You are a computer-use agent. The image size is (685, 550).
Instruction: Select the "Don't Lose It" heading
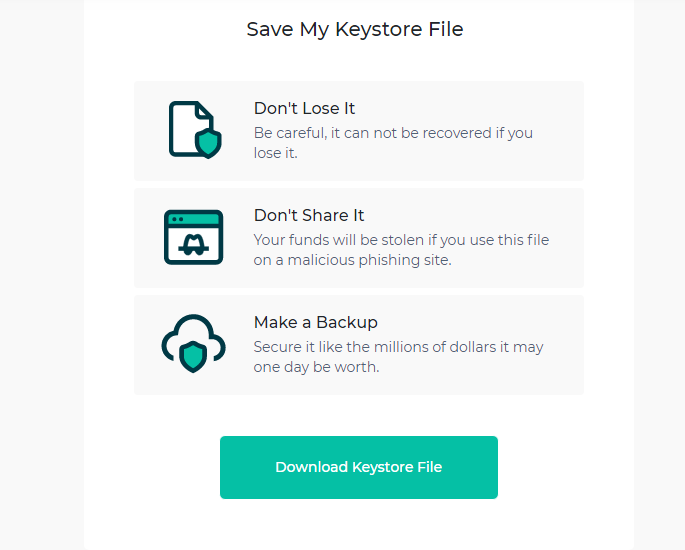[304, 108]
